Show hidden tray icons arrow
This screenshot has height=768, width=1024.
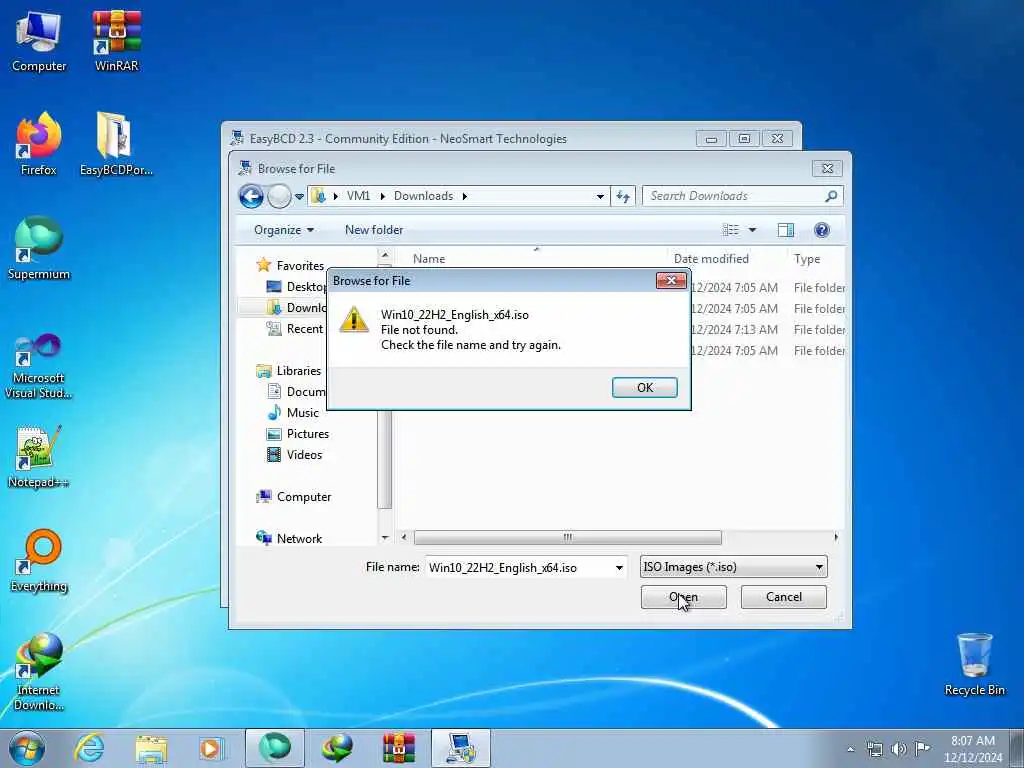click(850, 749)
